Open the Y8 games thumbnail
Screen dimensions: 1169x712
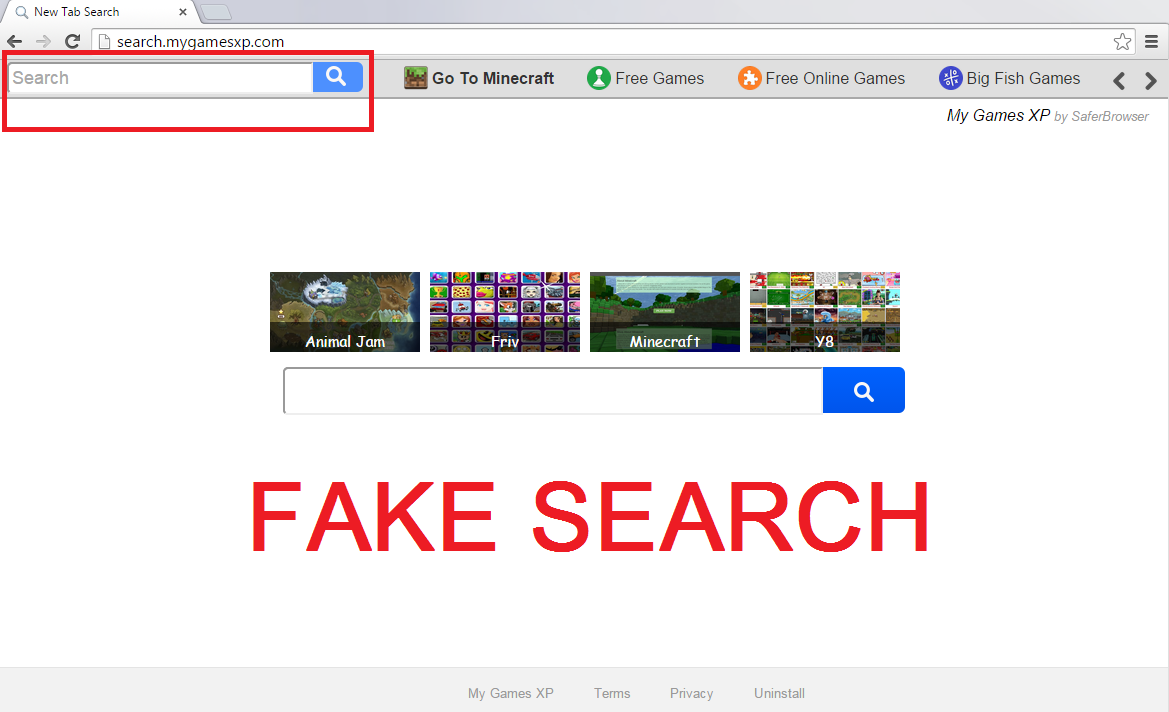click(x=825, y=312)
